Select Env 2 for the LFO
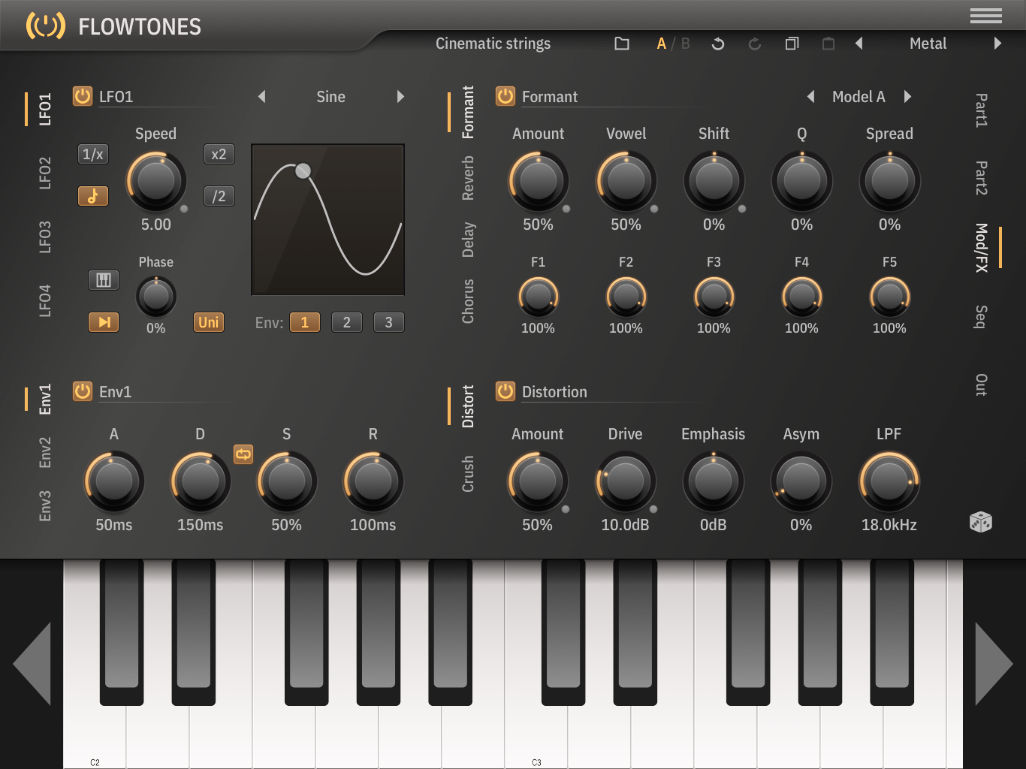This screenshot has width=1026, height=769. (347, 322)
